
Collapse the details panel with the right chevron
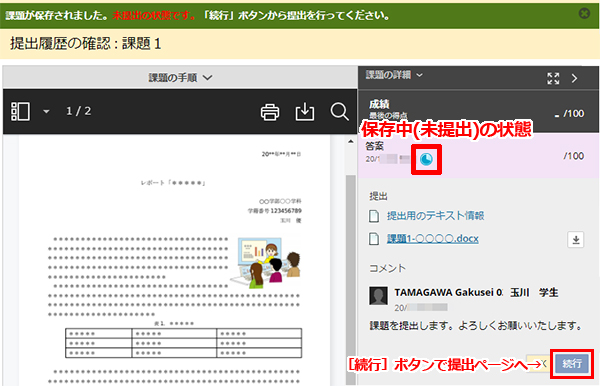click(574, 78)
